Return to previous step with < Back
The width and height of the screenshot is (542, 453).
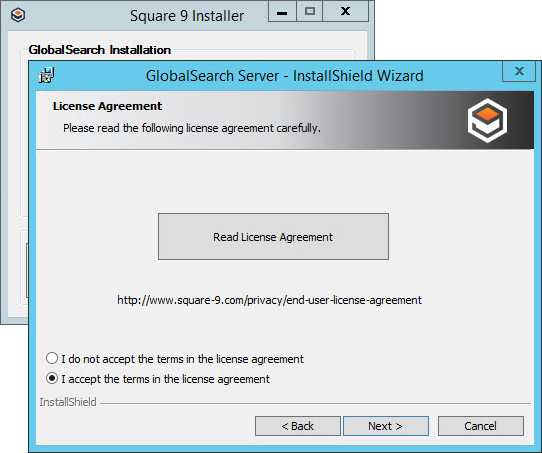298,426
